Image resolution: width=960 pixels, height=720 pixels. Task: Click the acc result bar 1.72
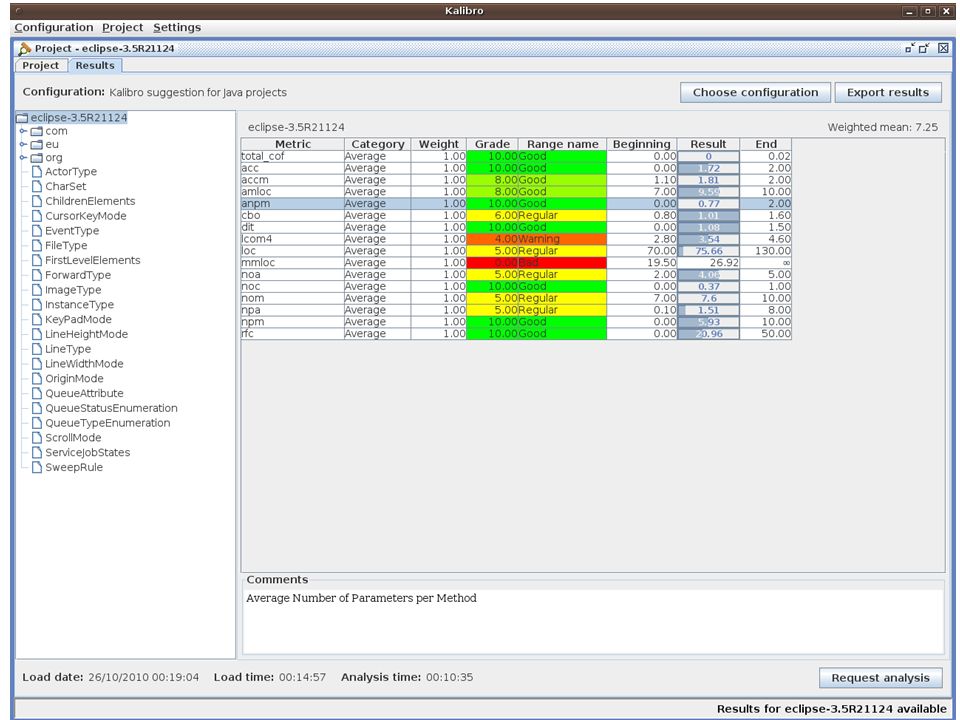pyautogui.click(x=708, y=168)
